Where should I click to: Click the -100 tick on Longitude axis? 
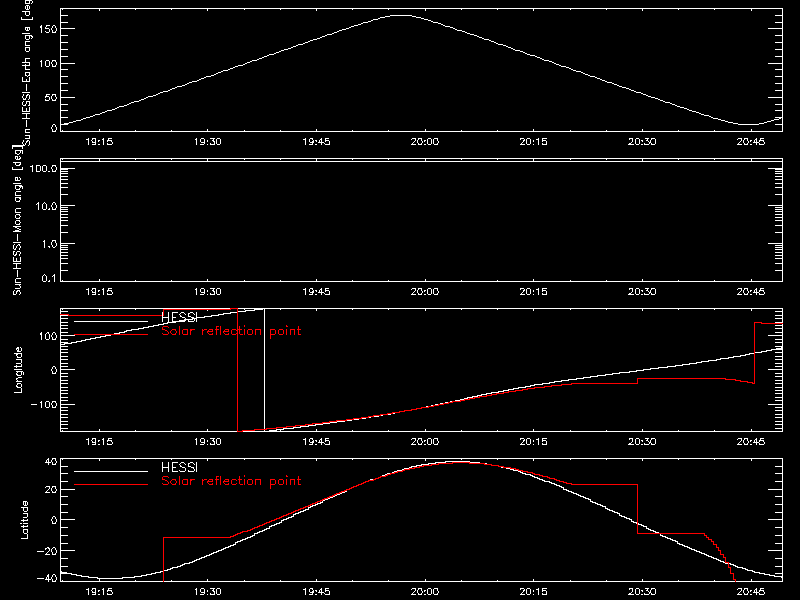point(44,404)
